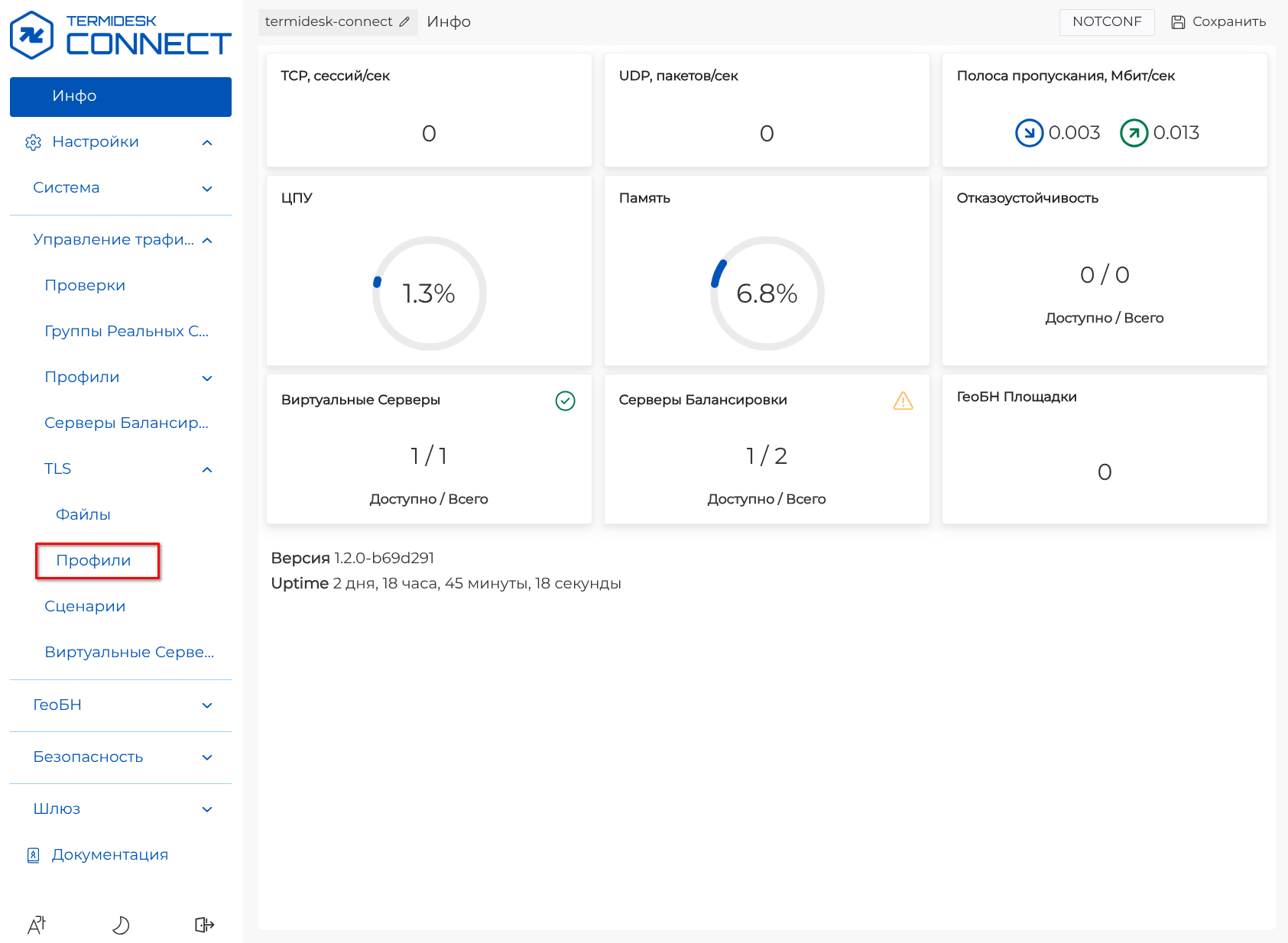Expand the Безопасность section
Screen dimensions: 1288x943
[x=206, y=757]
